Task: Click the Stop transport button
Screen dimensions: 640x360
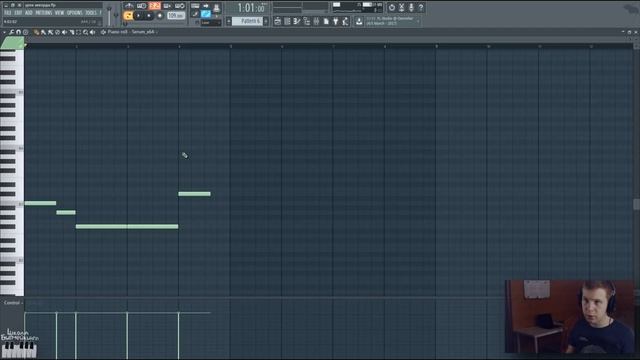Action: coord(149,16)
